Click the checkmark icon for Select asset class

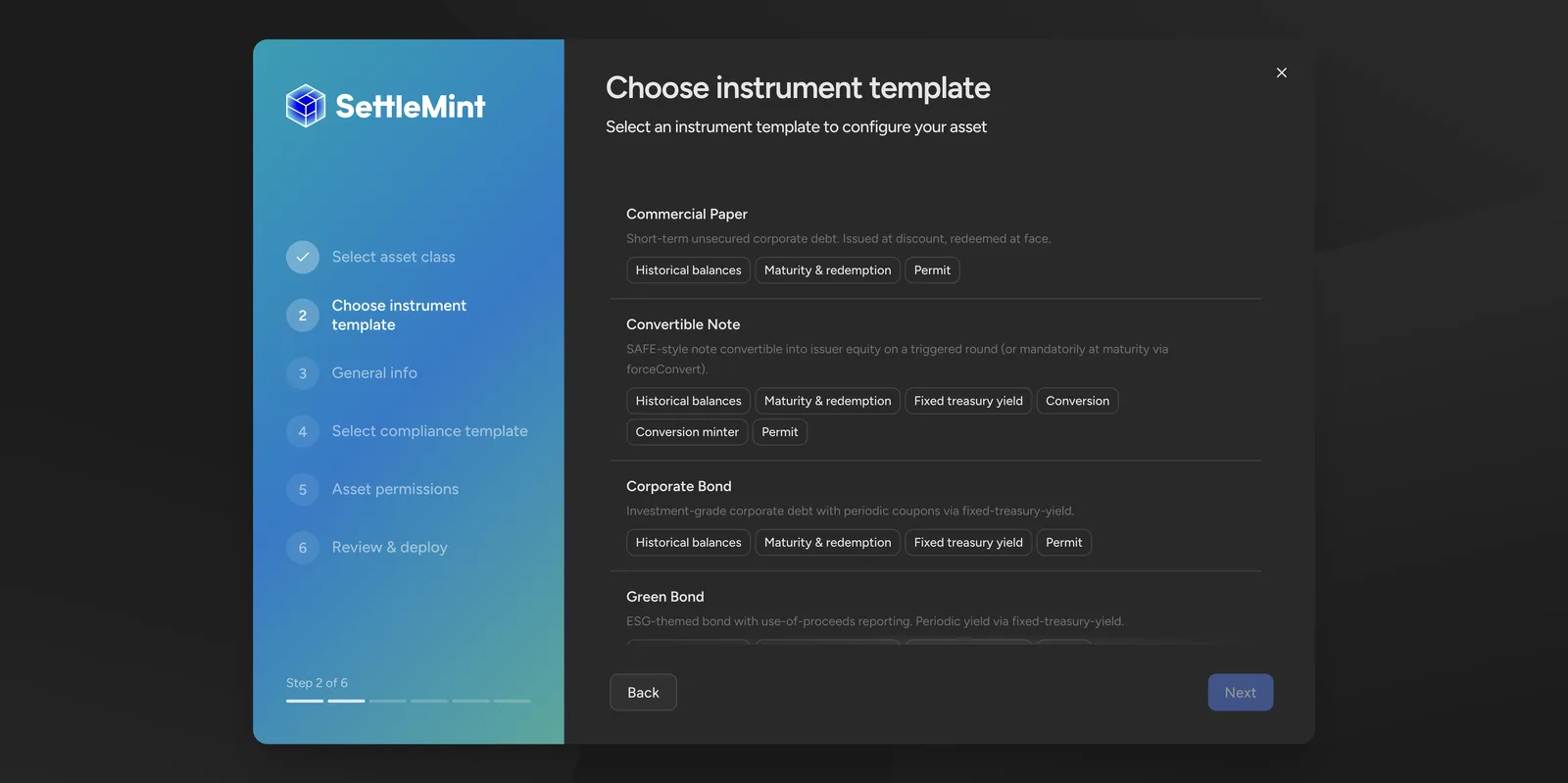click(303, 257)
